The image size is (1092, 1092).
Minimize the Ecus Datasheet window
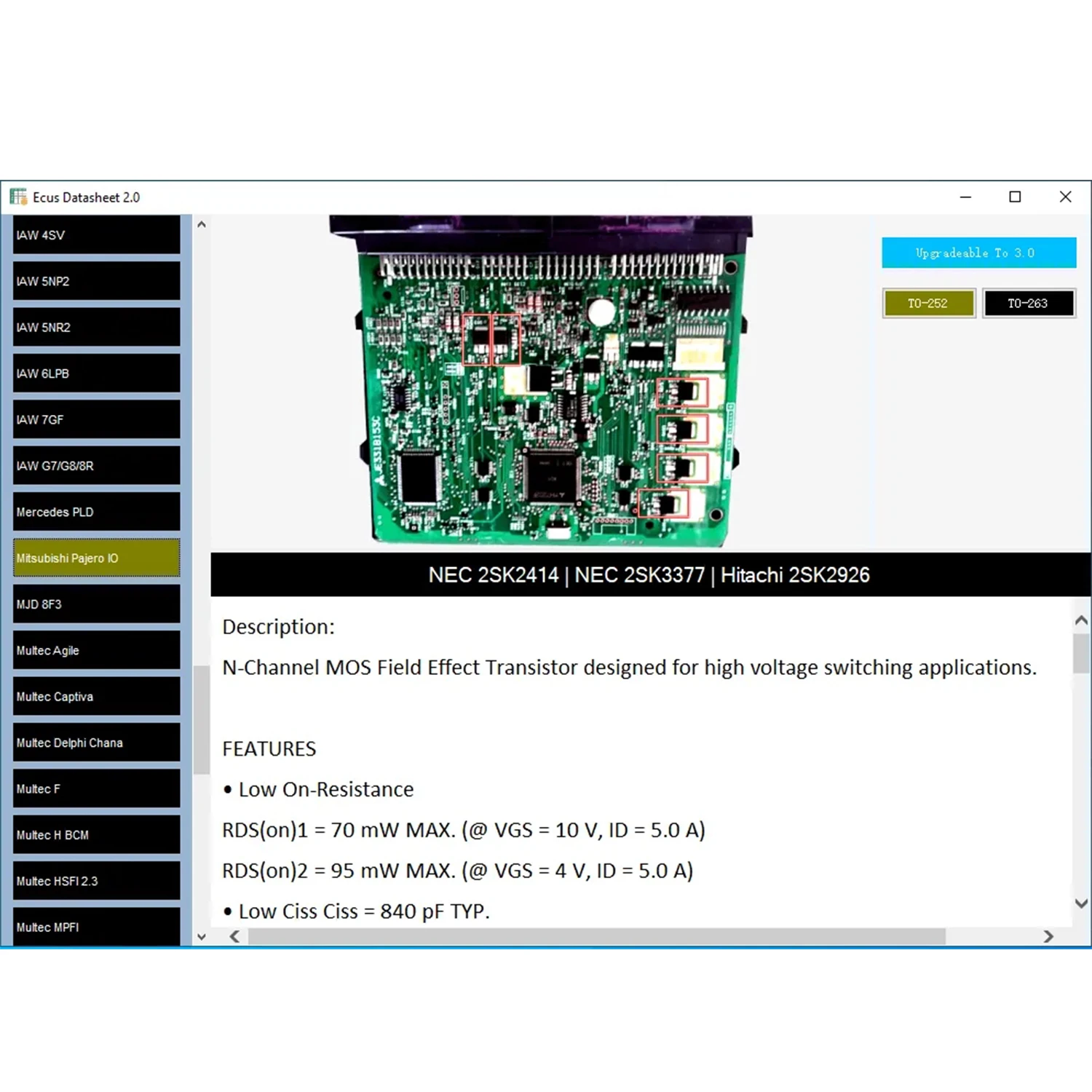click(x=965, y=197)
